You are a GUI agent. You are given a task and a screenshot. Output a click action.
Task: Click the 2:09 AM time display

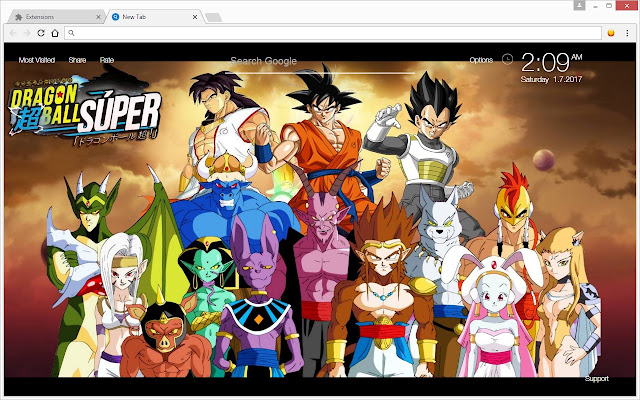click(x=551, y=62)
